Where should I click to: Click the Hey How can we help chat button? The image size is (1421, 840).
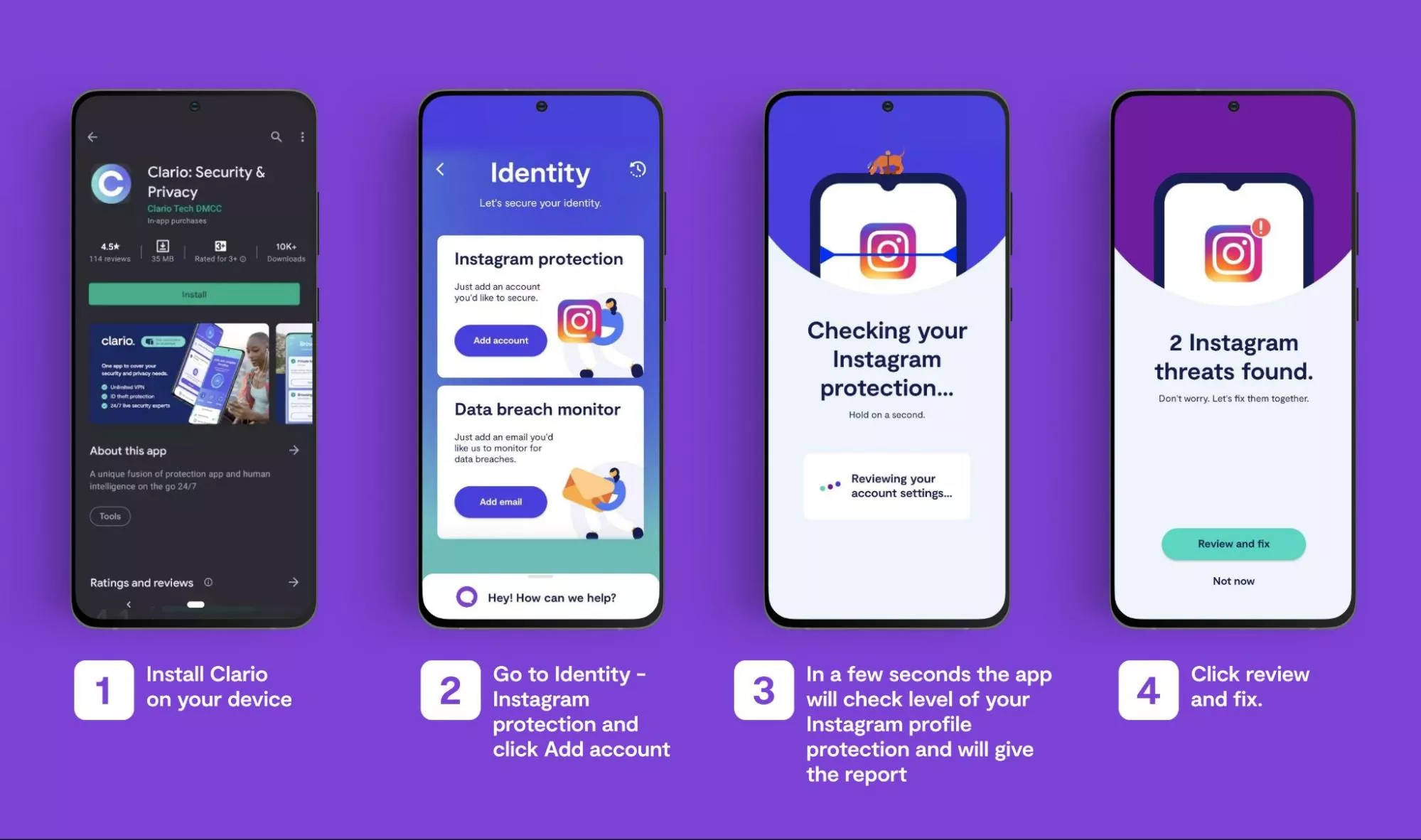click(540, 596)
